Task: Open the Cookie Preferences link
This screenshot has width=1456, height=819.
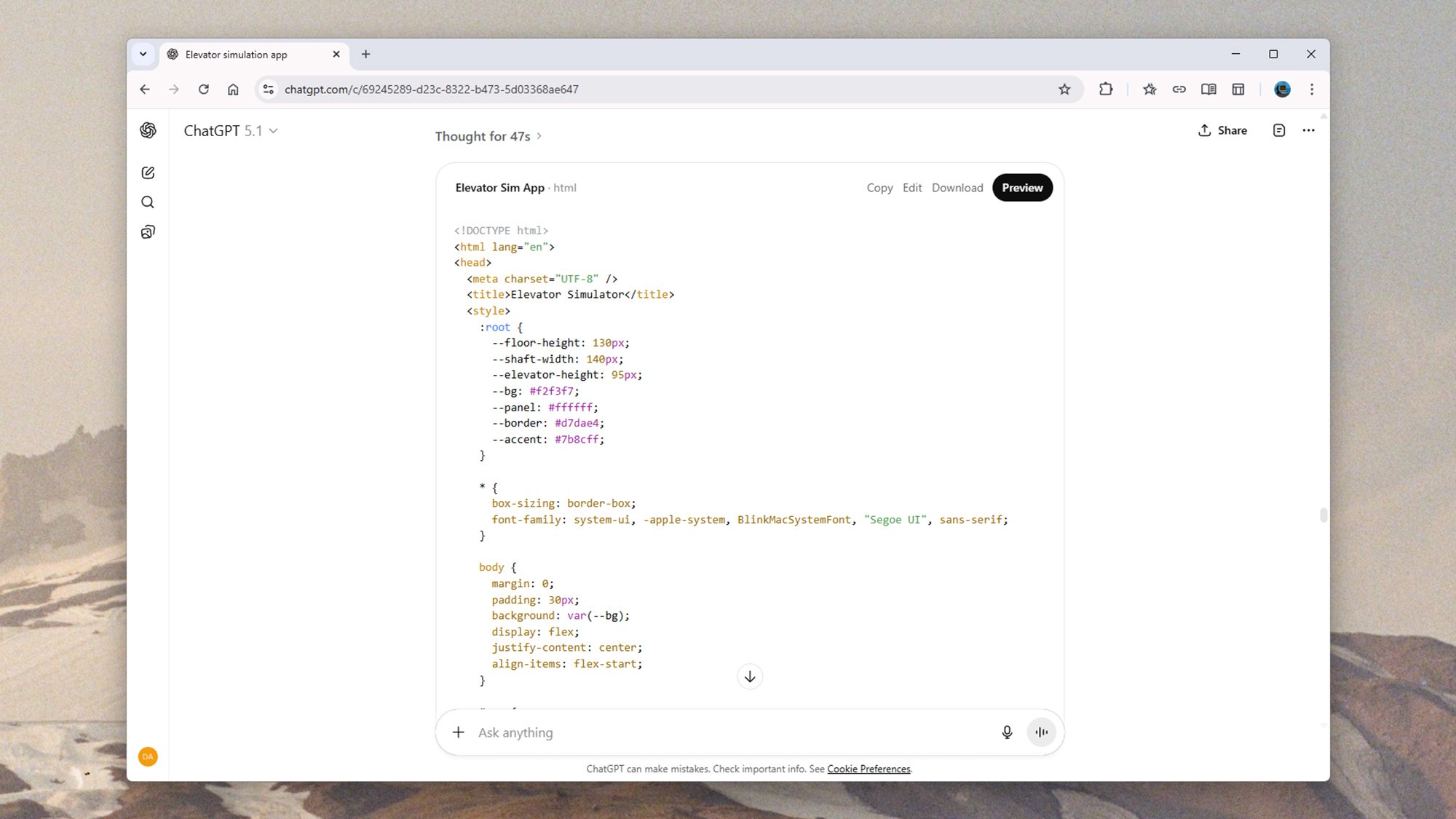Action: (869, 769)
